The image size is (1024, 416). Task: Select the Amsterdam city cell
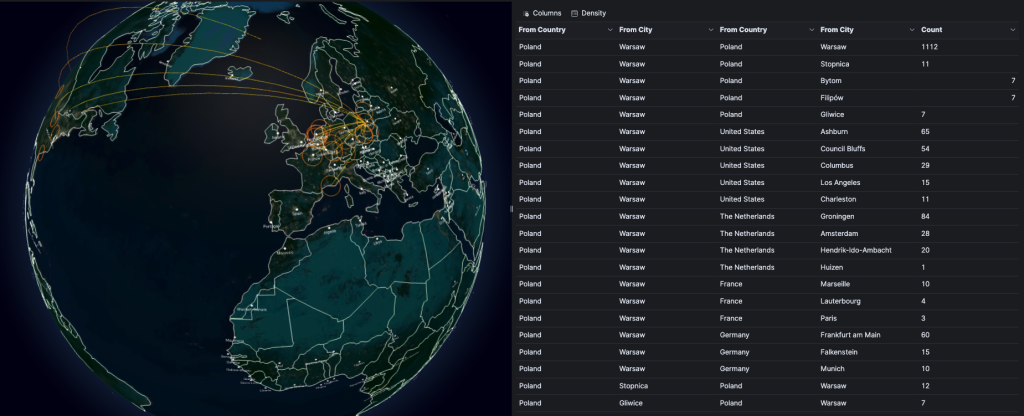(x=839, y=233)
